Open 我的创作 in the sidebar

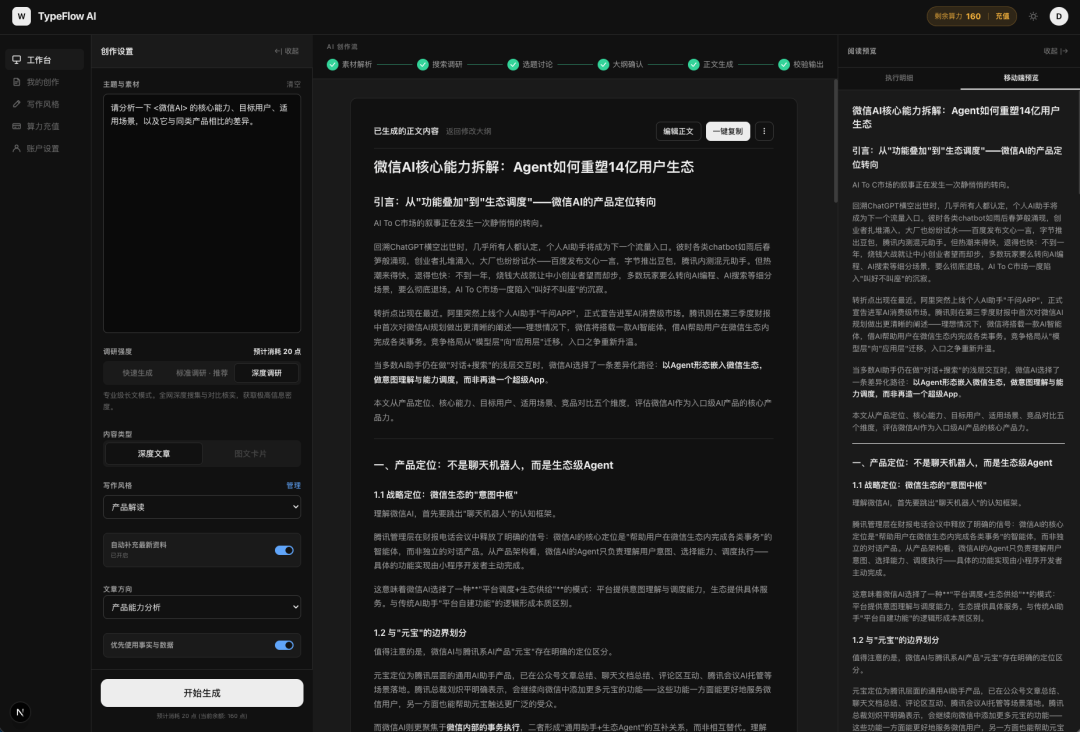[x=45, y=82]
